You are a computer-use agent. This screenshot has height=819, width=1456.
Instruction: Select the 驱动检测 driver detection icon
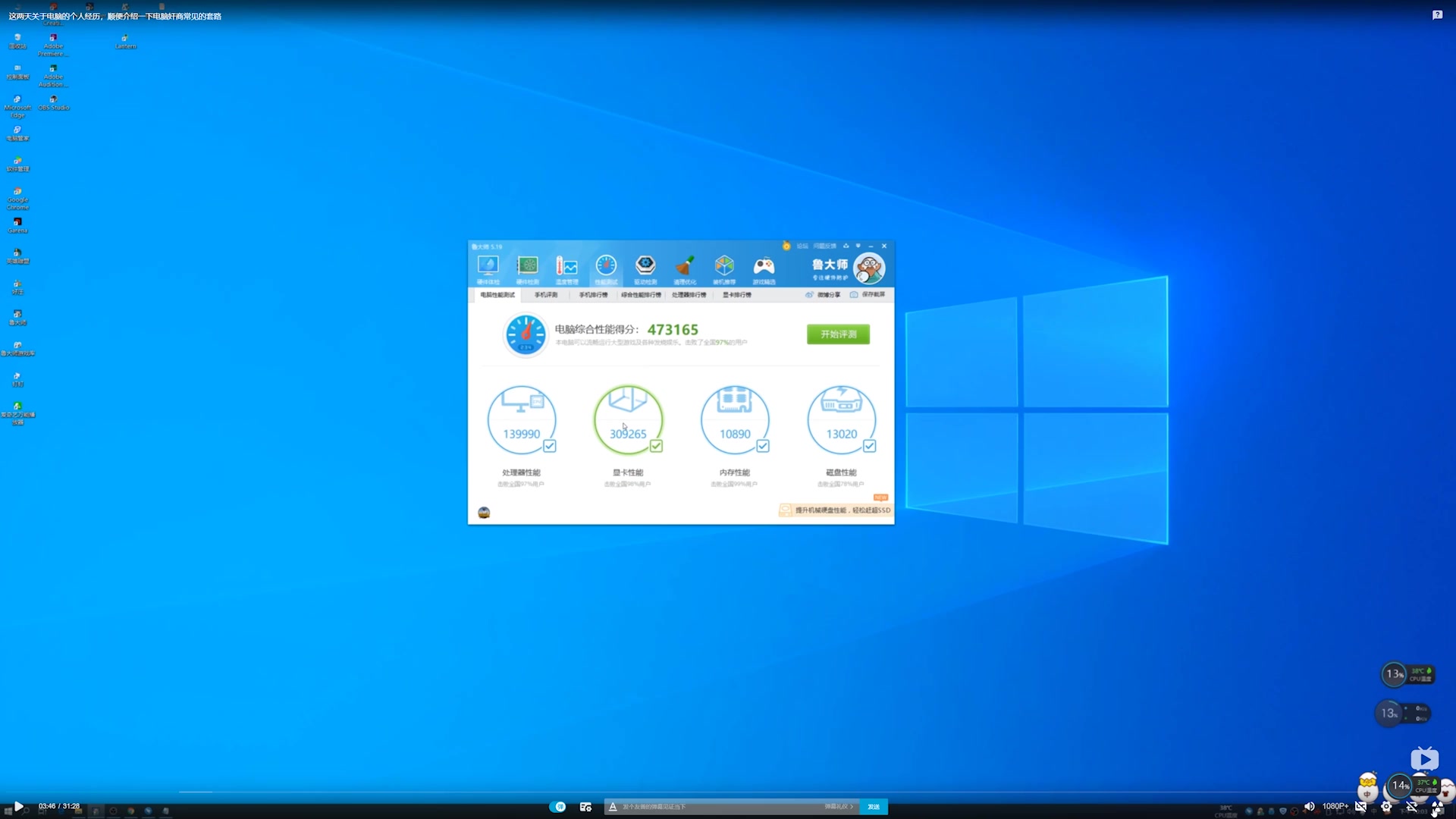point(645,267)
